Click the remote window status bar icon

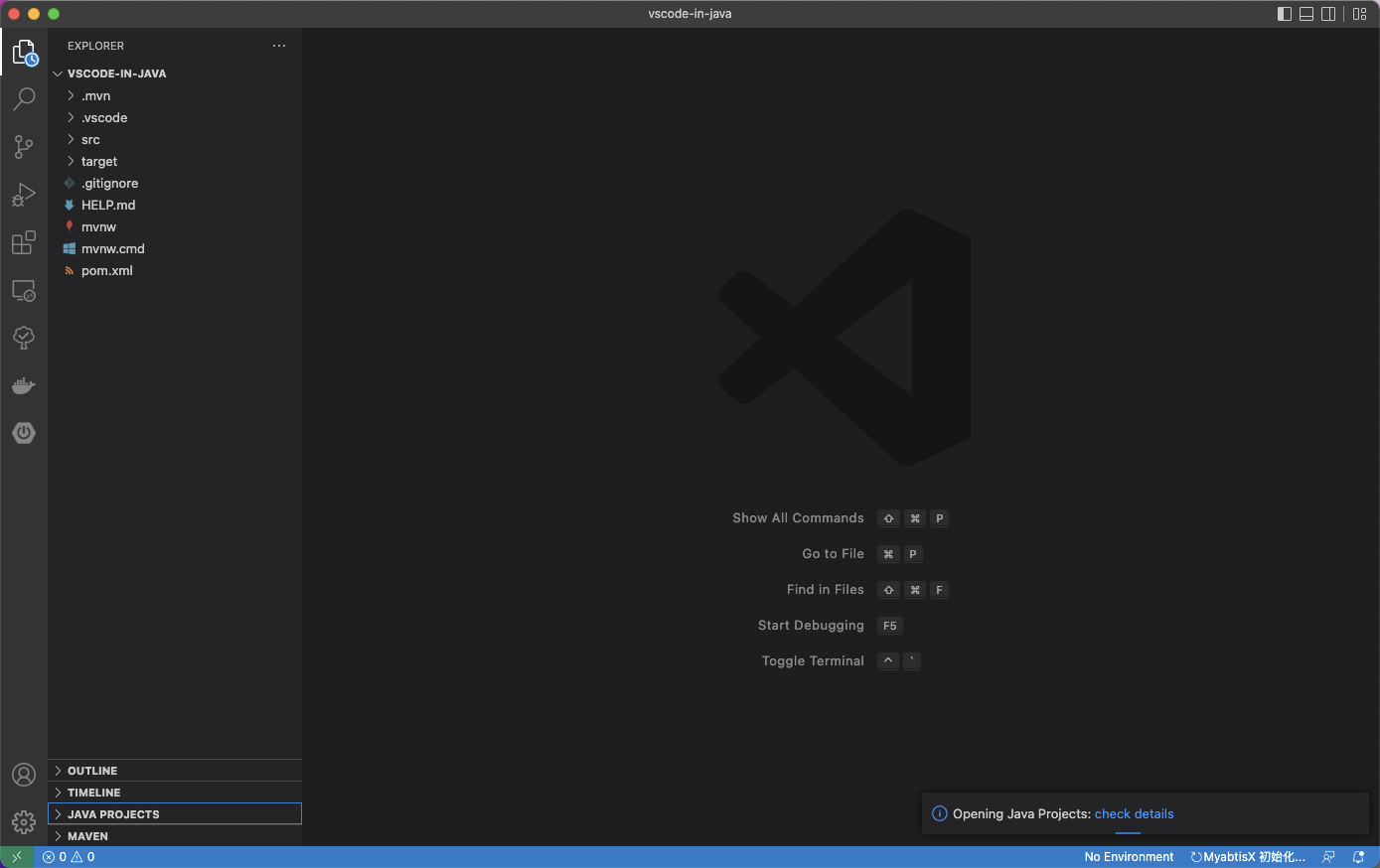tap(17, 857)
